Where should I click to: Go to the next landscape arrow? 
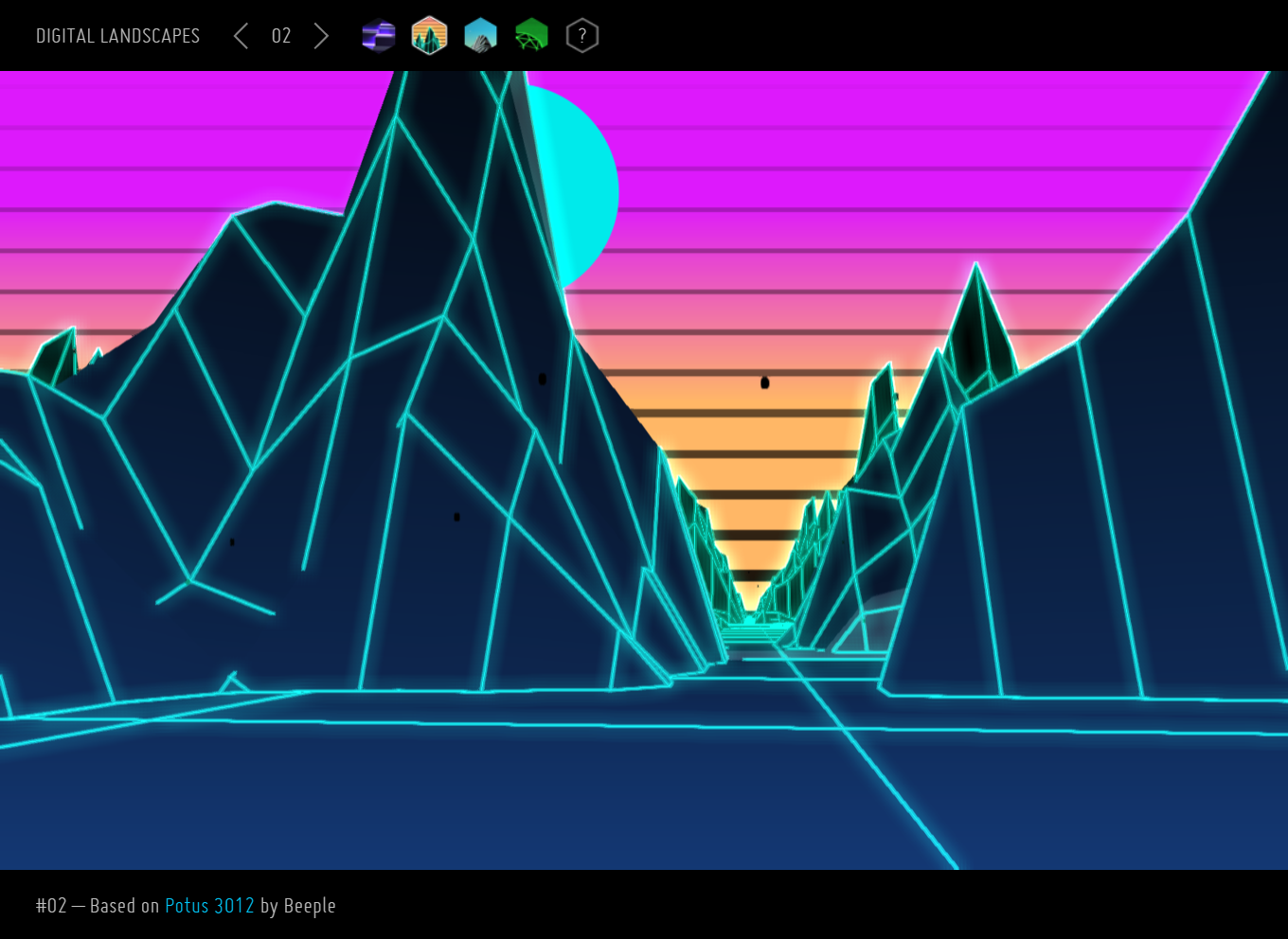pos(321,36)
